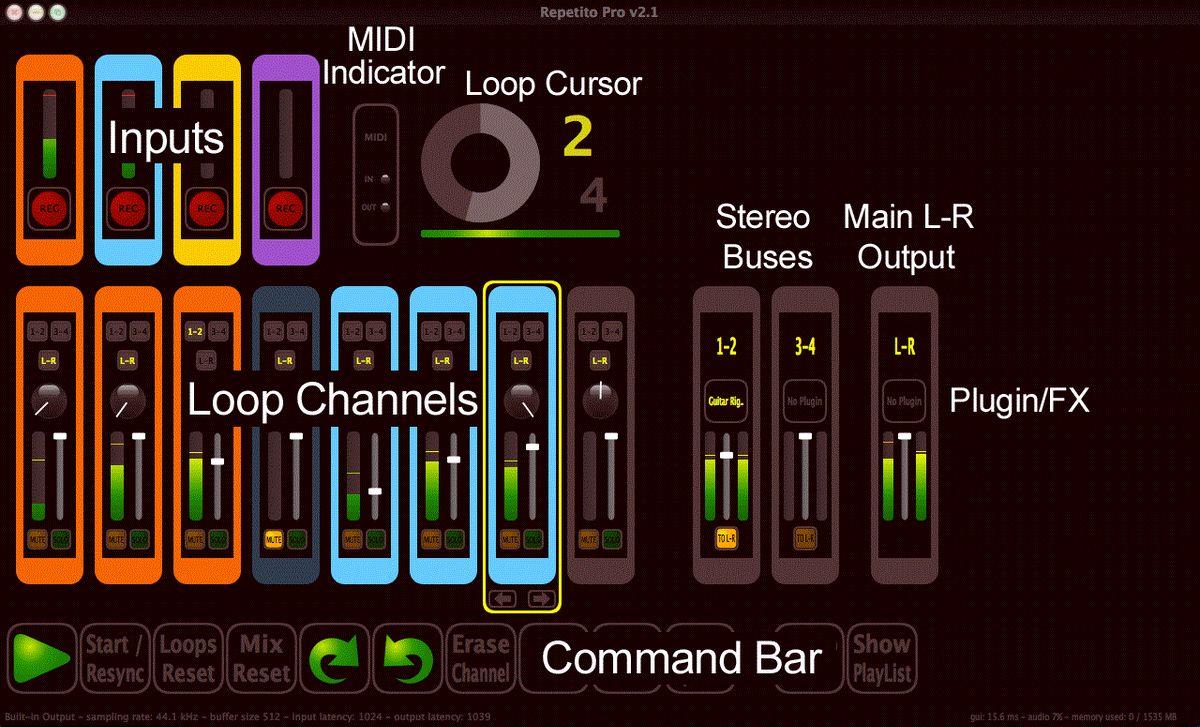Click the Loops Reset command button
The width and height of the screenshot is (1200, 727).
click(188, 658)
